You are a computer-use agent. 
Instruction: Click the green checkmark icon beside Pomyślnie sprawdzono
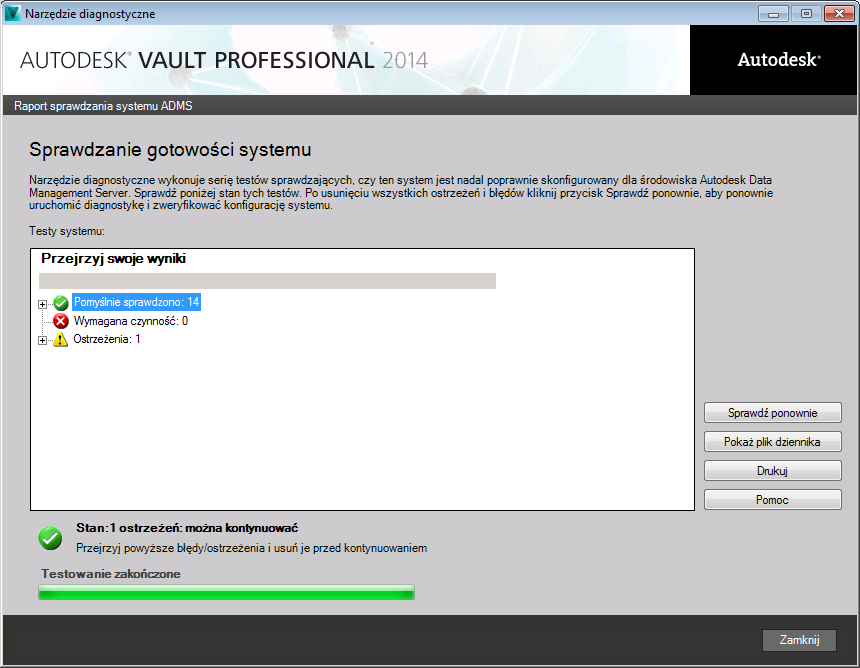[61, 303]
